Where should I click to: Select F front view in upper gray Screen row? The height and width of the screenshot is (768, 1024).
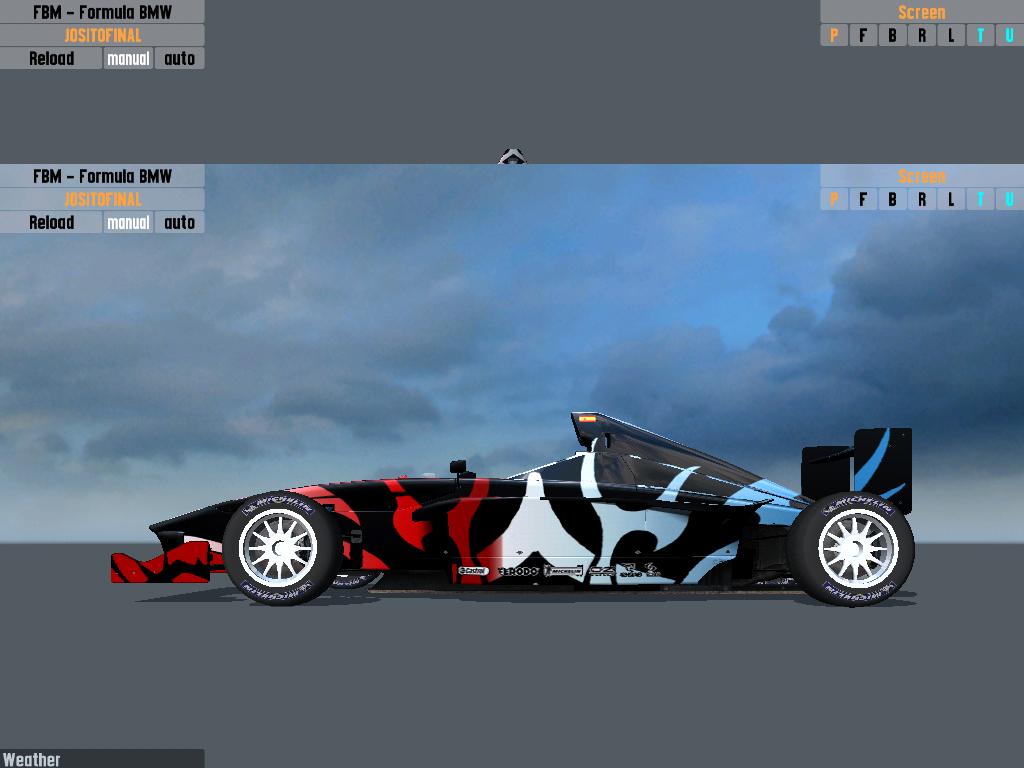(x=863, y=35)
